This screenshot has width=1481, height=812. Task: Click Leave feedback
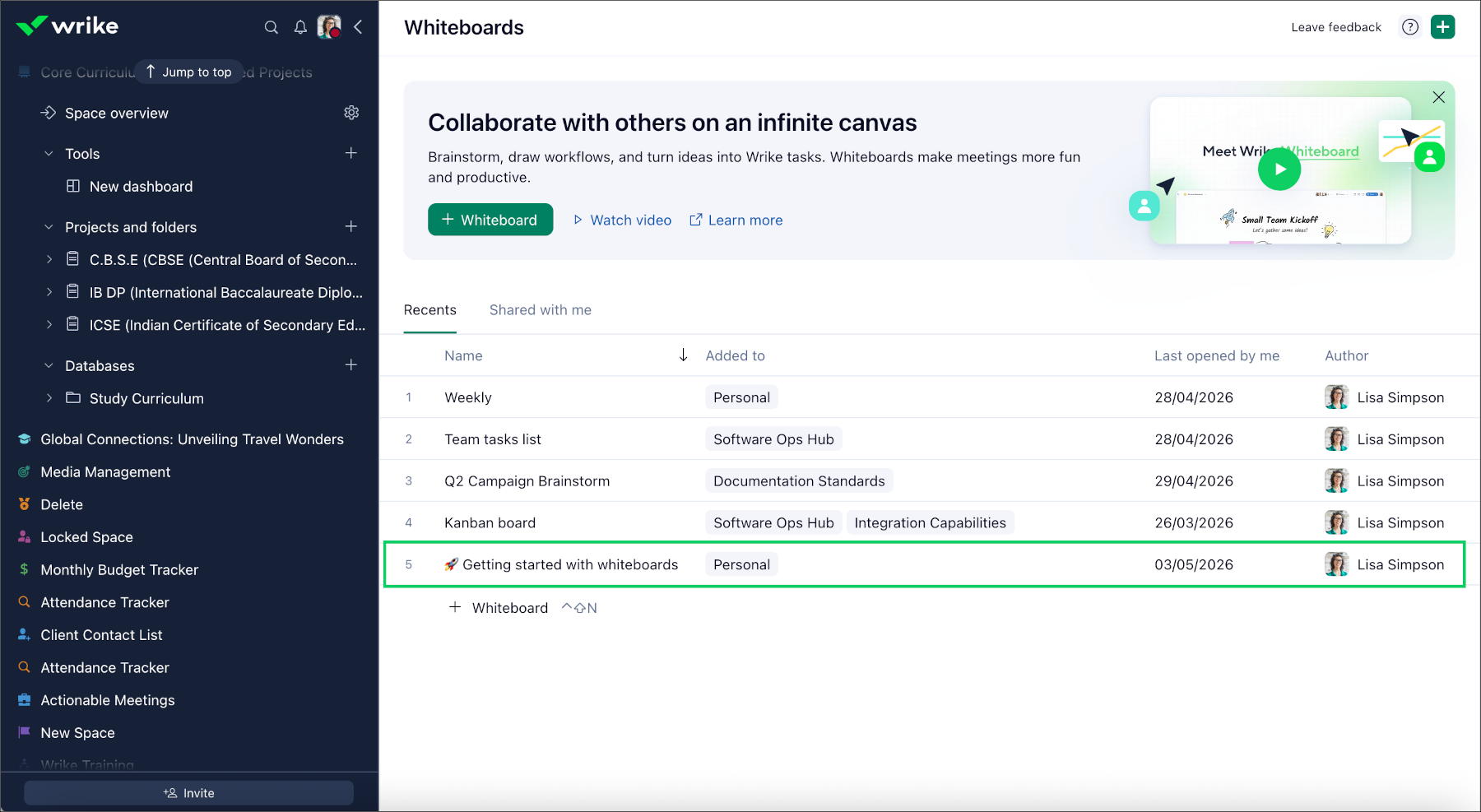[1336, 27]
